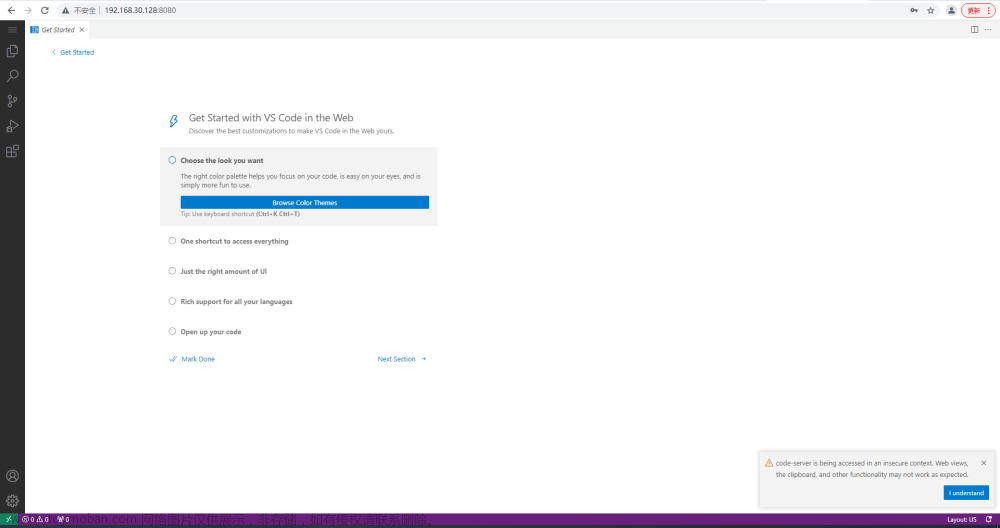
Task: Click the not-secure warning icon
Action: pyautogui.click(x=65, y=10)
